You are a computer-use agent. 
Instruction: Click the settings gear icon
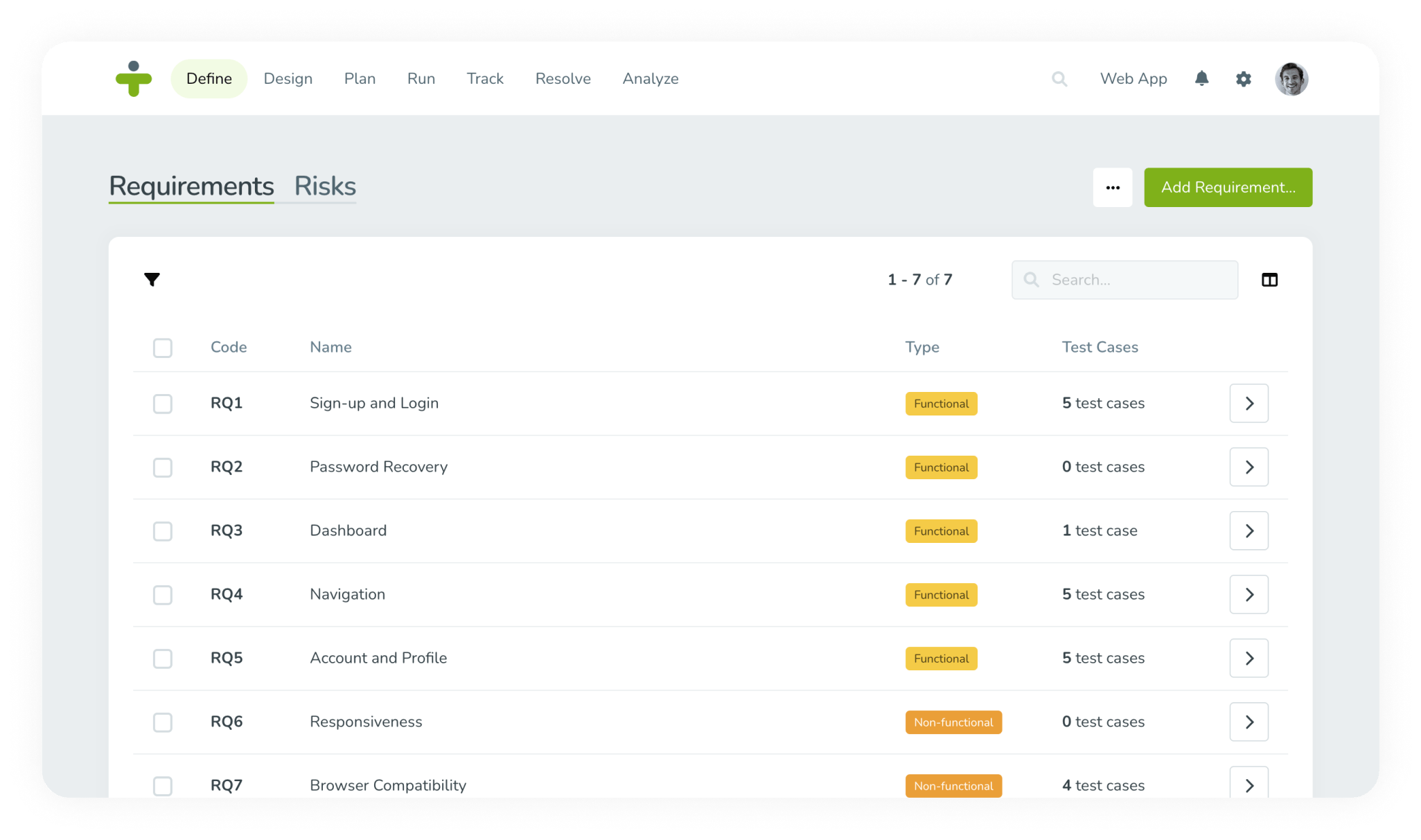coord(1242,79)
